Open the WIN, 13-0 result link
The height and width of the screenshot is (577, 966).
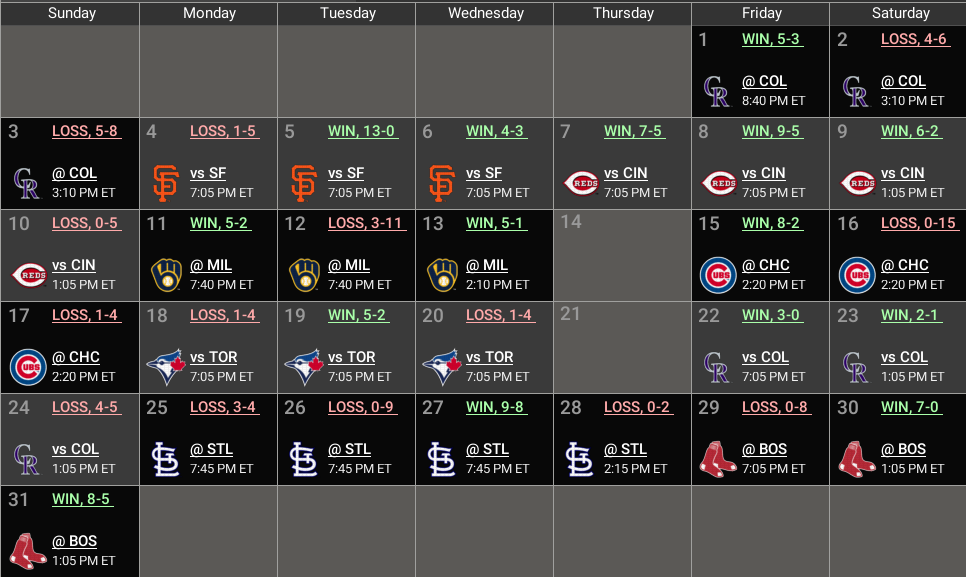click(x=361, y=131)
